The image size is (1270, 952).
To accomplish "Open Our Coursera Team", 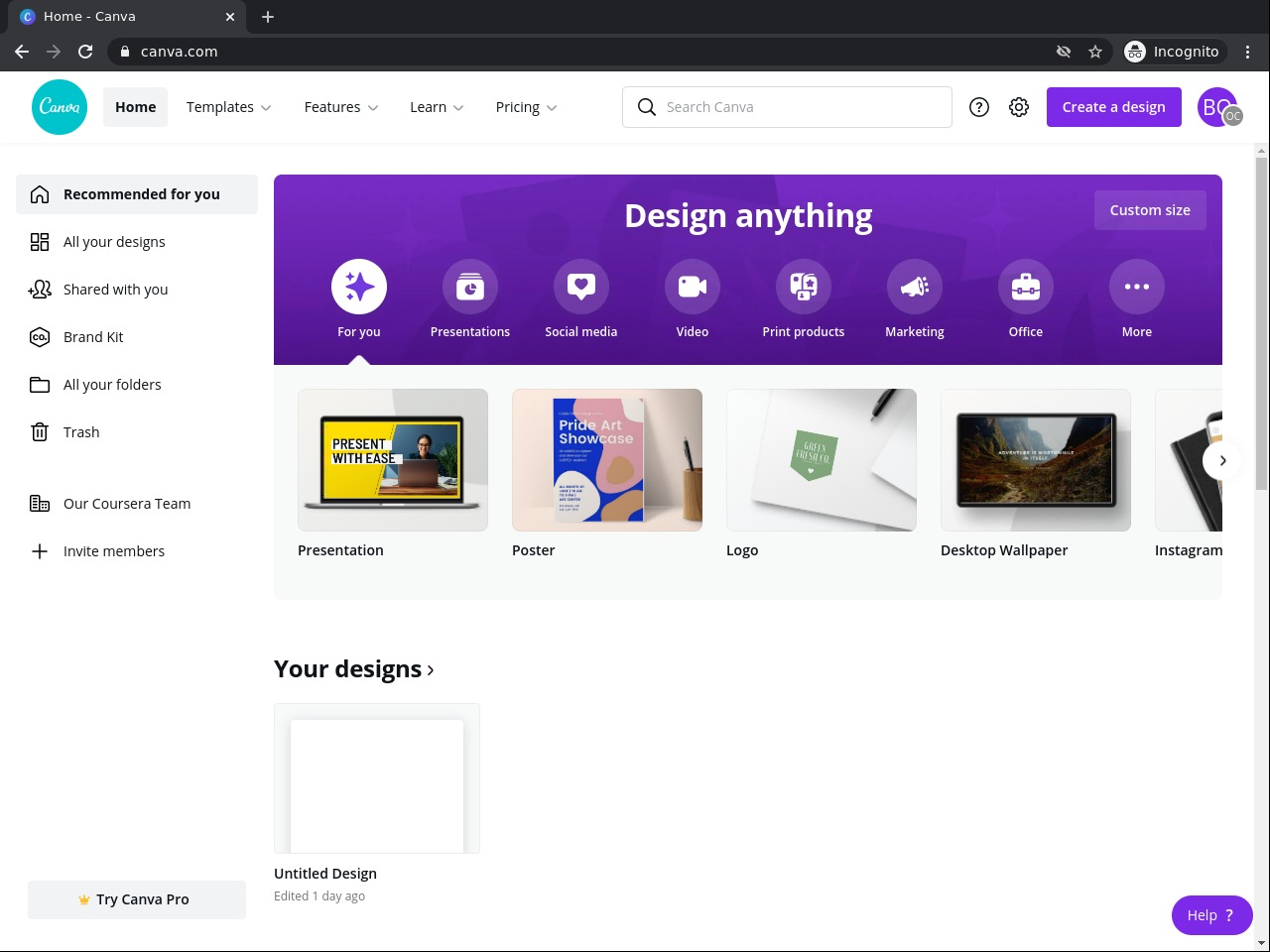I will [137, 504].
